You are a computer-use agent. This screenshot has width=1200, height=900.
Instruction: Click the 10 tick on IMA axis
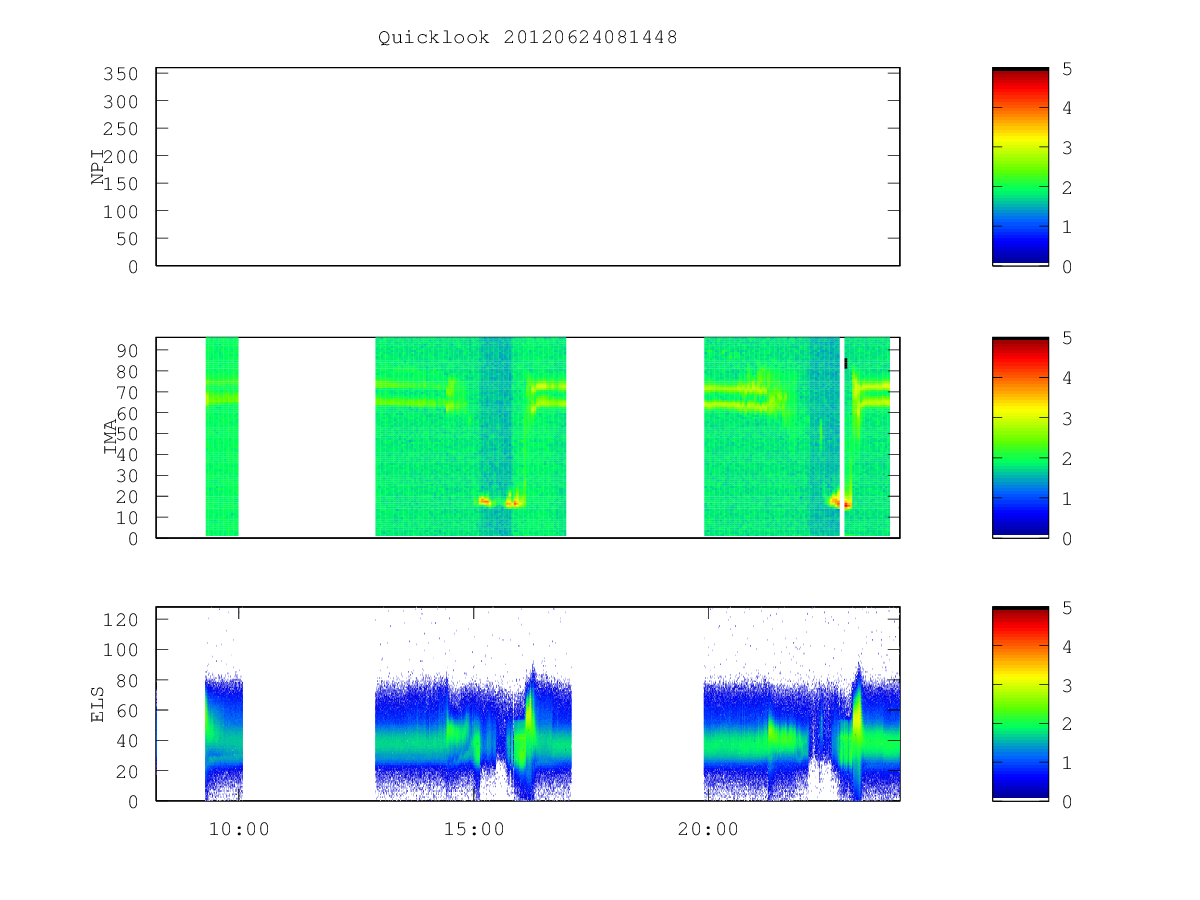128,517
